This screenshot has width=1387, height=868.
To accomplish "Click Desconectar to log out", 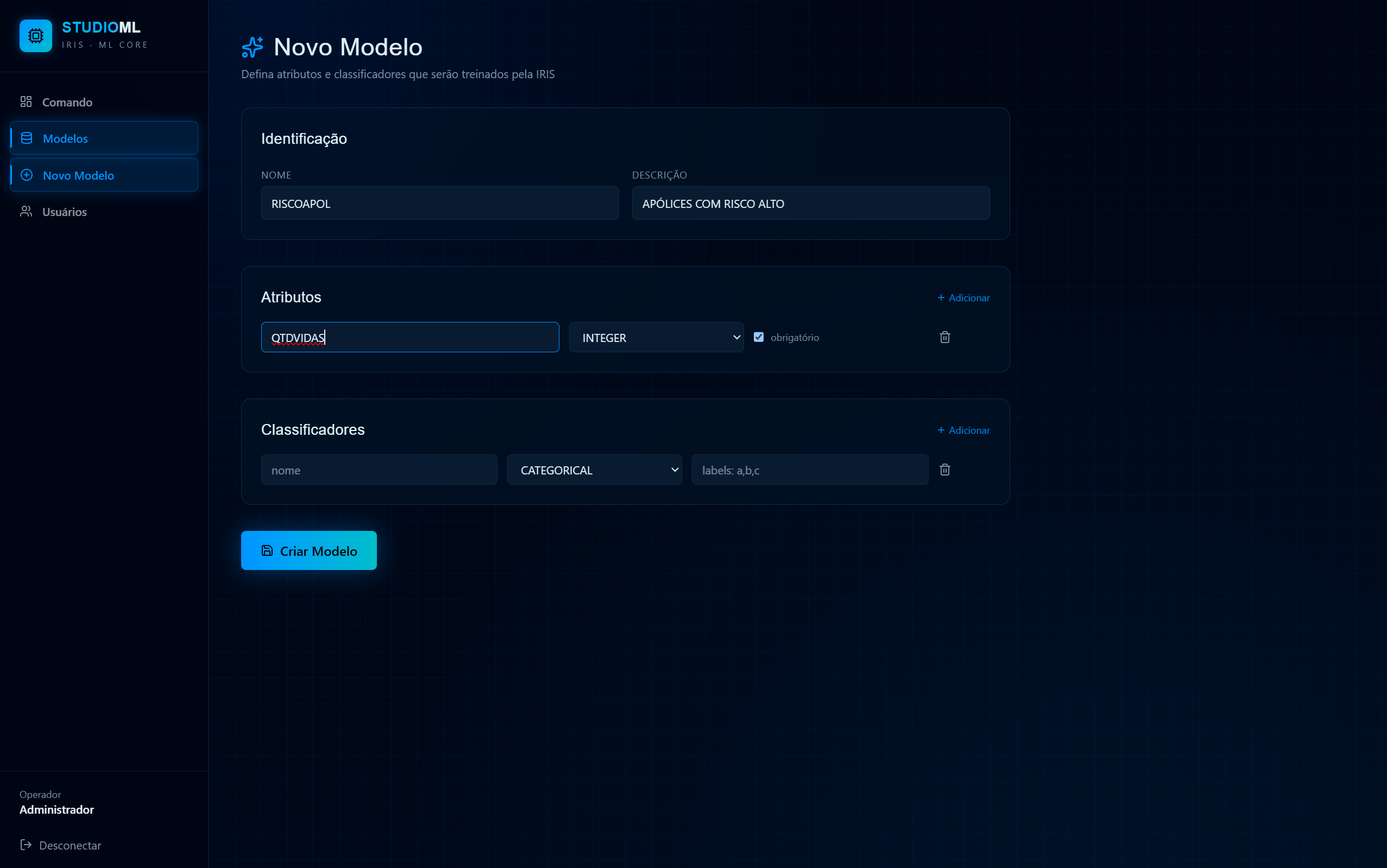I will 60,845.
